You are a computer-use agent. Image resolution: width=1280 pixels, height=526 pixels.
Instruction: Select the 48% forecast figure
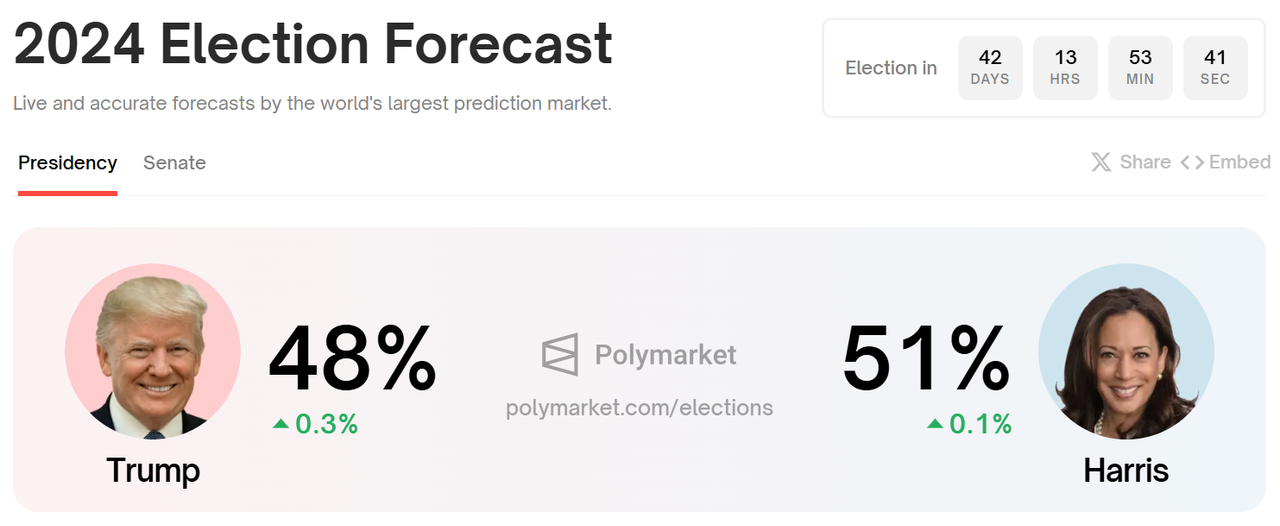(x=352, y=357)
